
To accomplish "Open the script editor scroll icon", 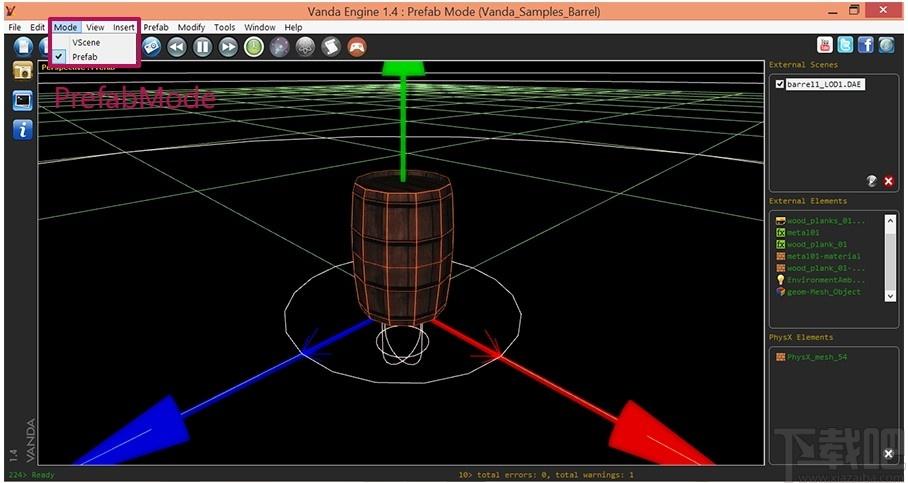I will point(331,47).
